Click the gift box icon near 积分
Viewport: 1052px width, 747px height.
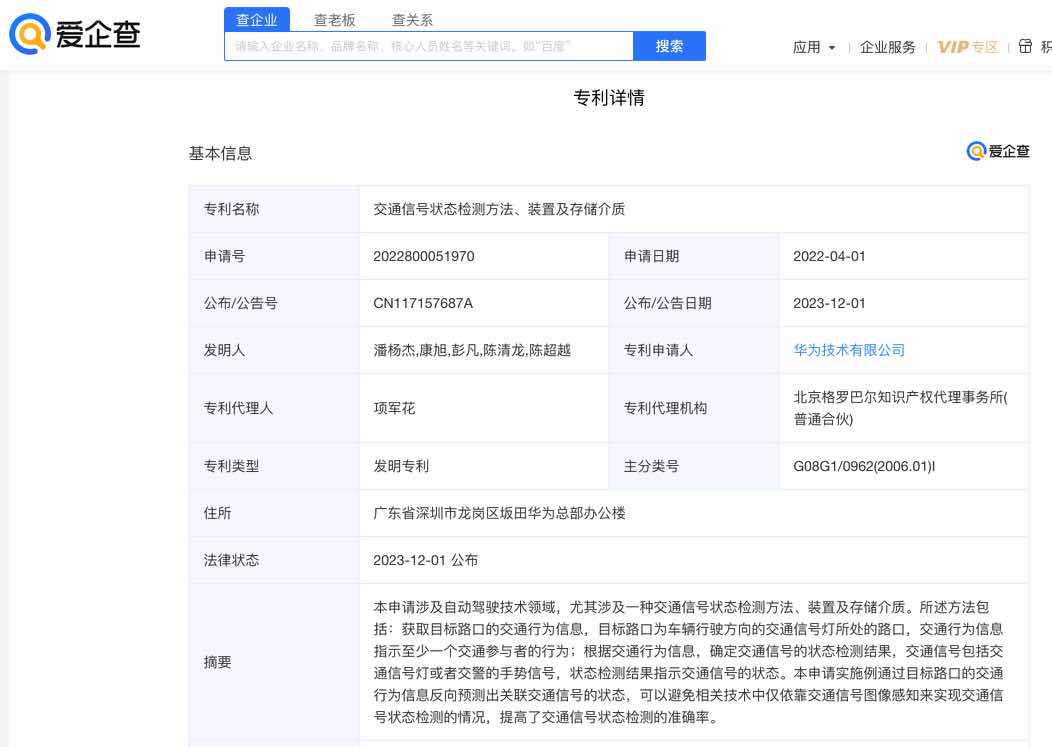tap(1025, 46)
